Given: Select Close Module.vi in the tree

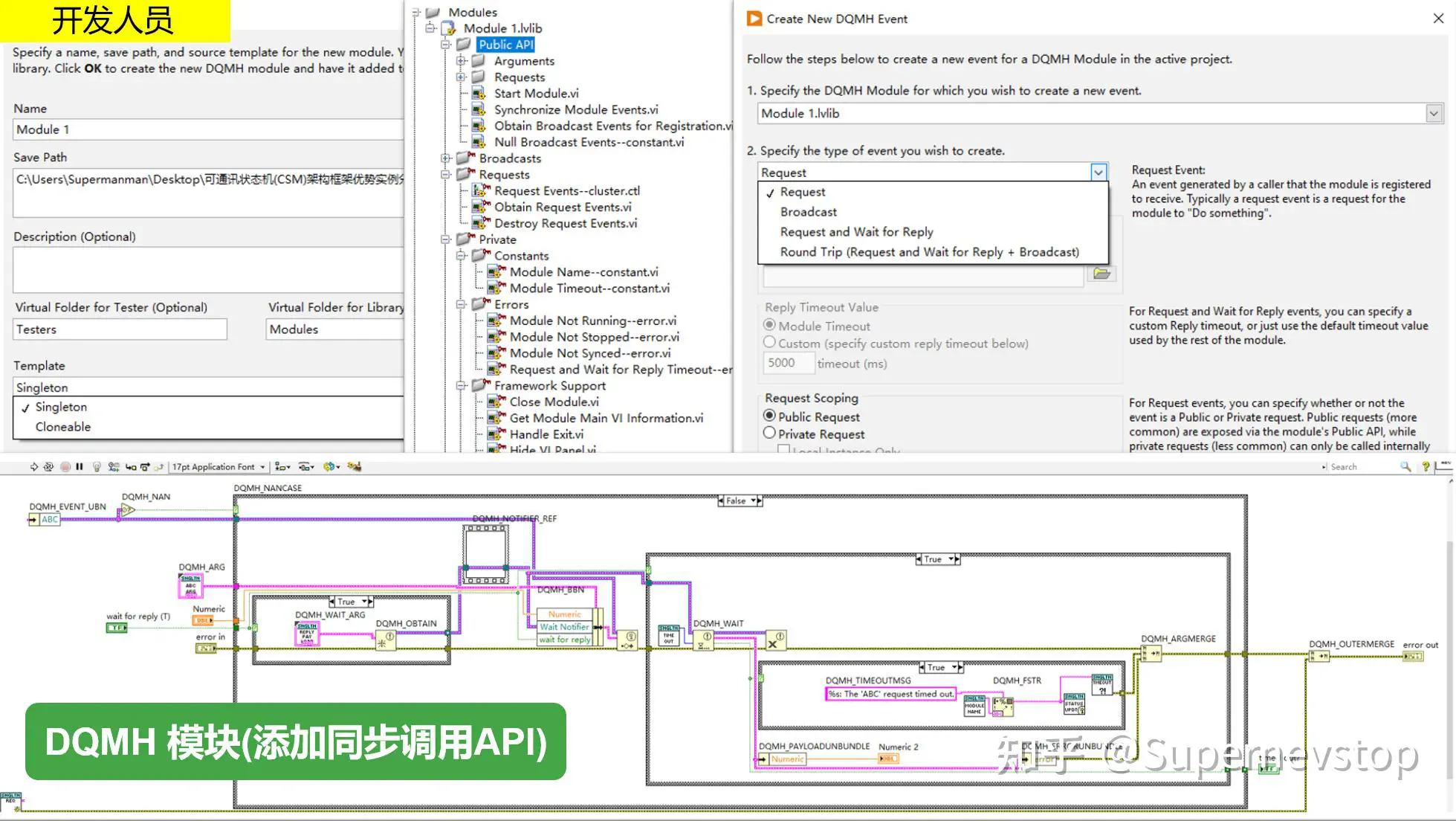Looking at the screenshot, I should point(554,402).
